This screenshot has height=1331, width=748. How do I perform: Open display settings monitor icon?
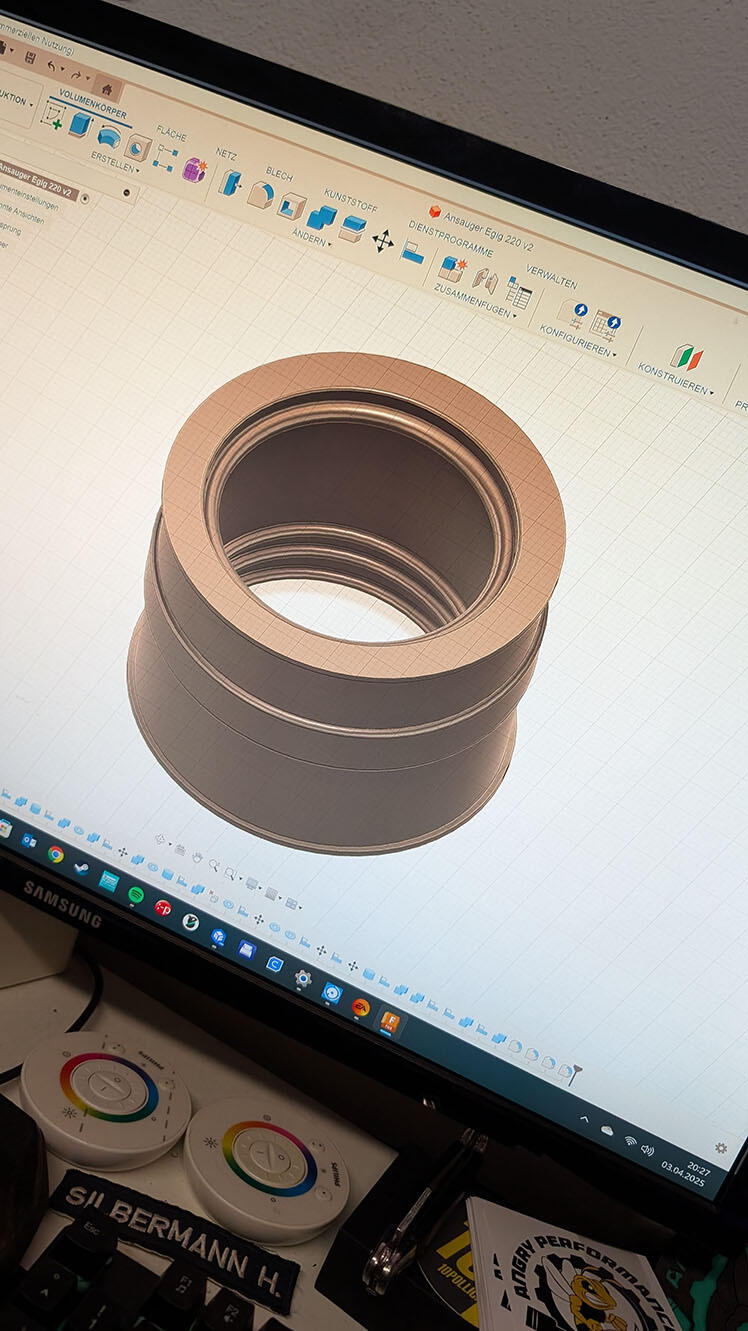click(251, 883)
